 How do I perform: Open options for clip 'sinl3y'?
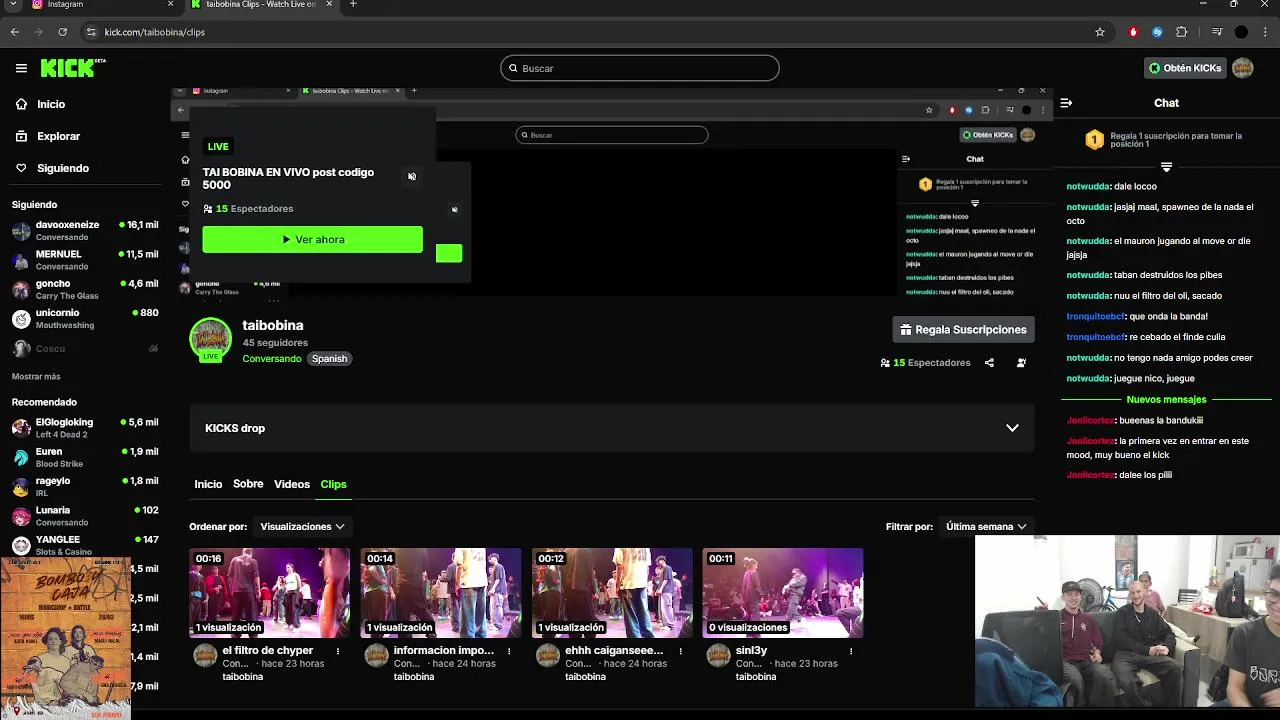(x=851, y=651)
